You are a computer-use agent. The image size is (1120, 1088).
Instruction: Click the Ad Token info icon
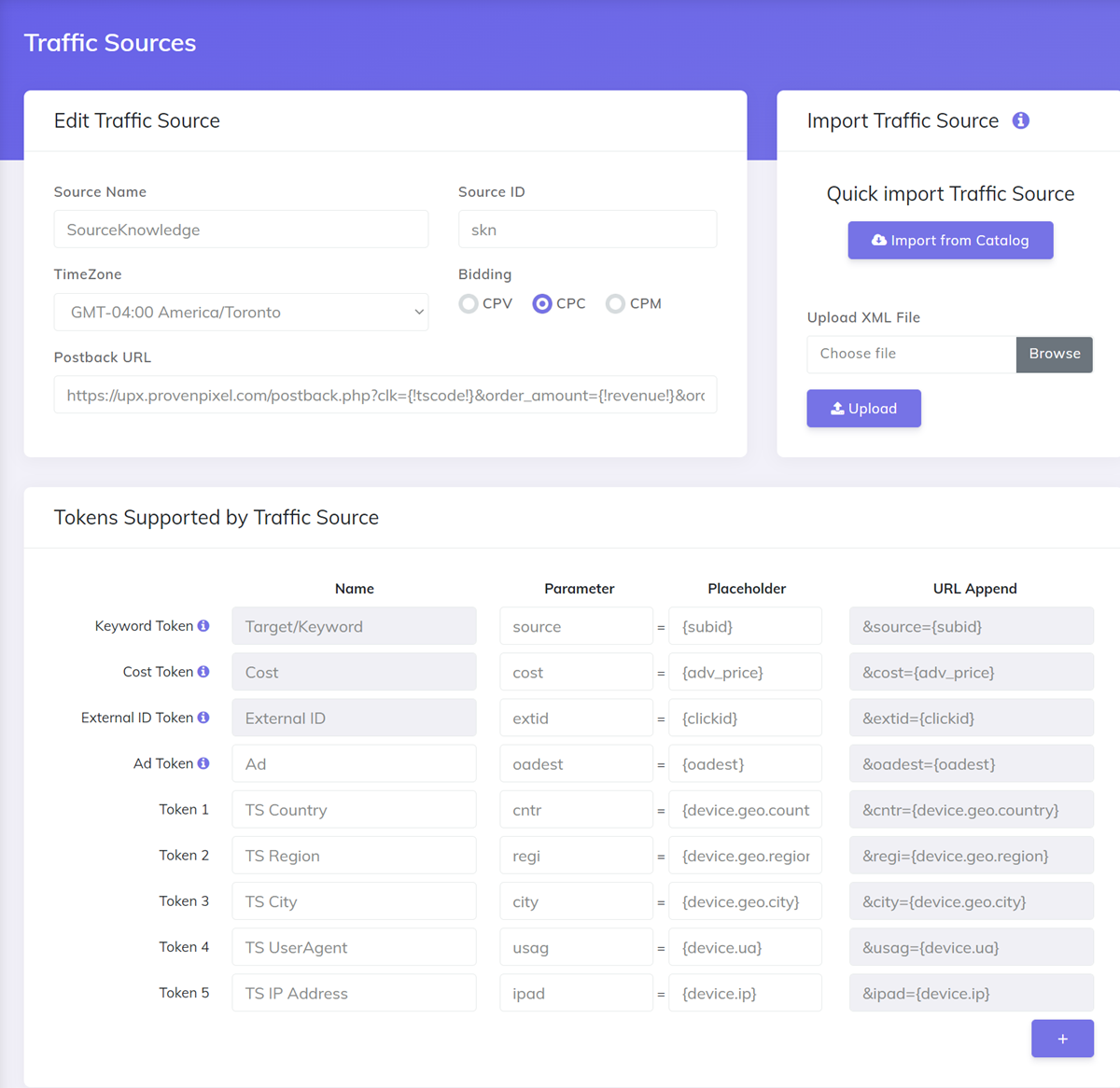point(203,762)
